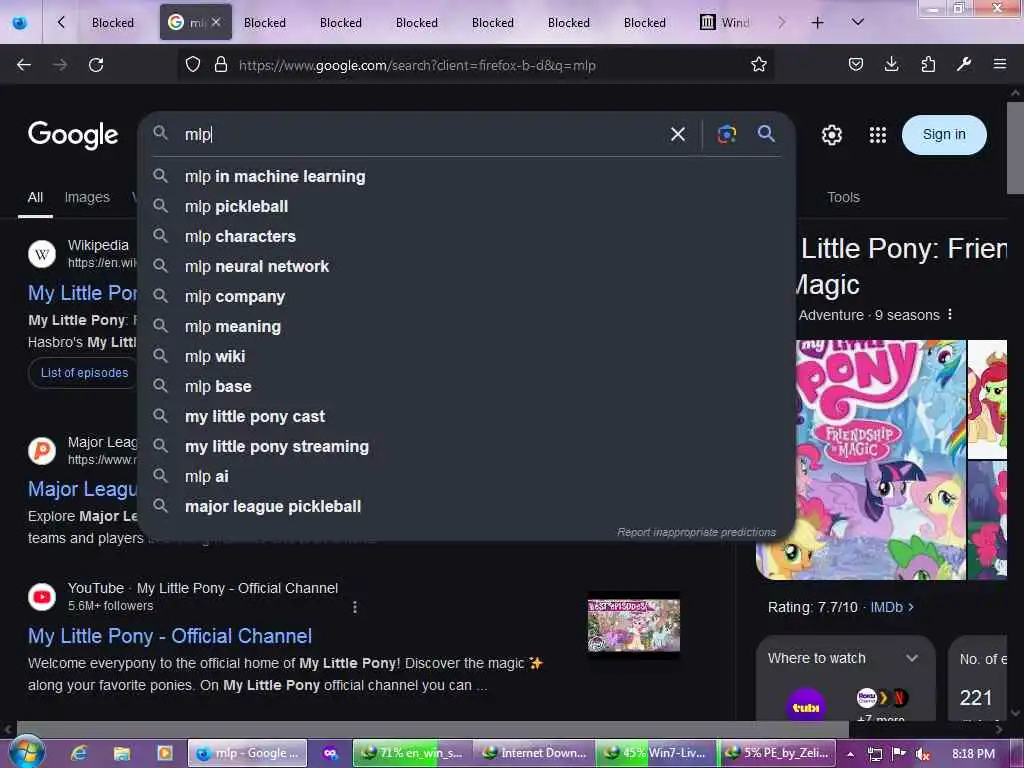Image resolution: width=1024 pixels, height=768 pixels.
Task: Switch to the Wind browser tab
Action: click(726, 23)
